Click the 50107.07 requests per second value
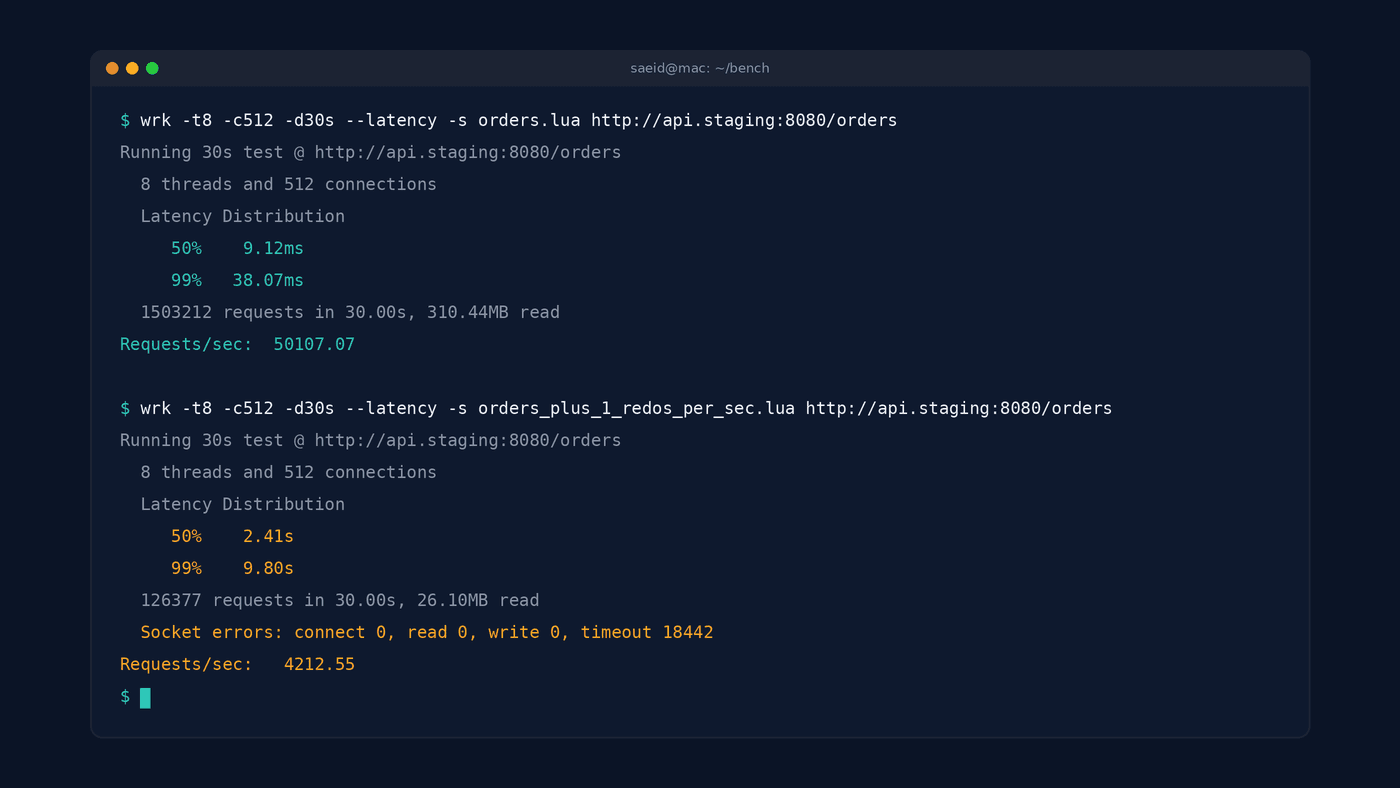The height and width of the screenshot is (788, 1400). [x=314, y=344]
